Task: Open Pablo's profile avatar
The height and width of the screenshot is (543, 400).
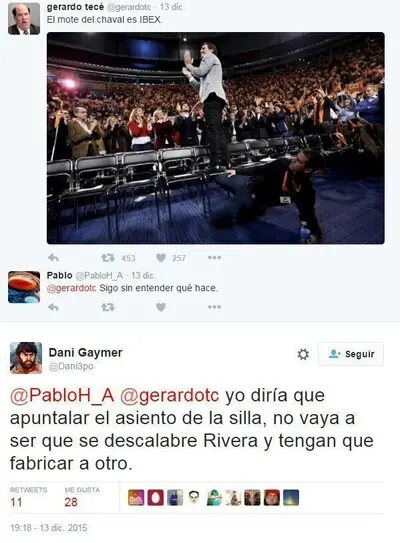Action: [24, 287]
